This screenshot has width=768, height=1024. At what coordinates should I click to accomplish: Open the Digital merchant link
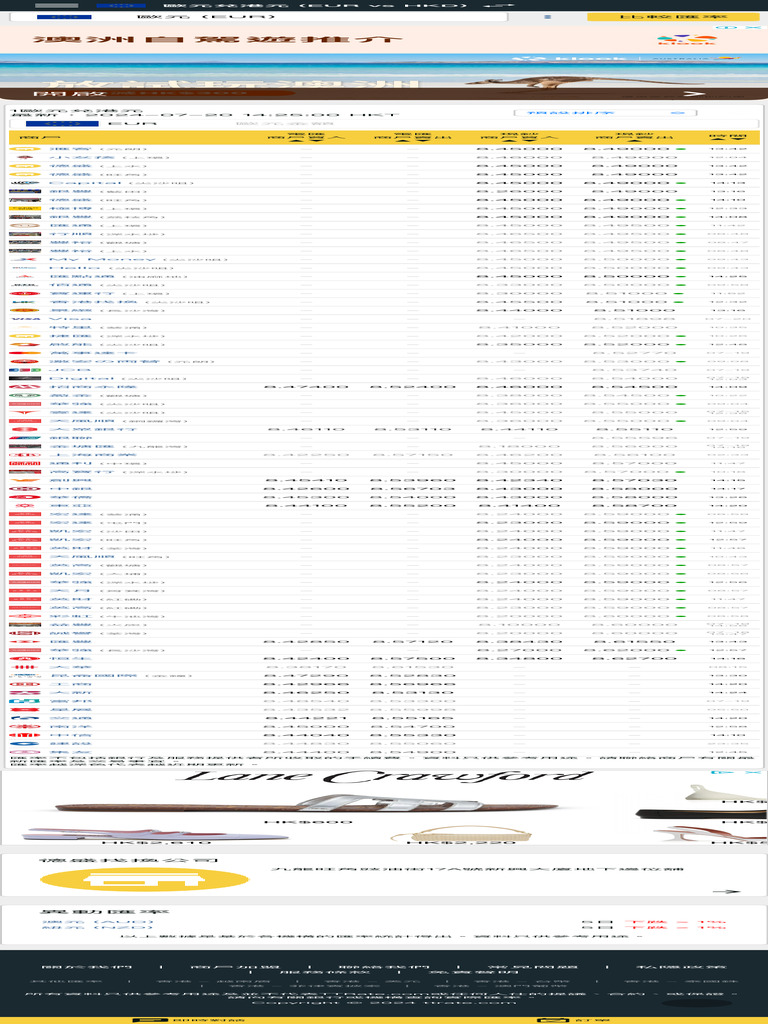pyautogui.click(x=82, y=378)
